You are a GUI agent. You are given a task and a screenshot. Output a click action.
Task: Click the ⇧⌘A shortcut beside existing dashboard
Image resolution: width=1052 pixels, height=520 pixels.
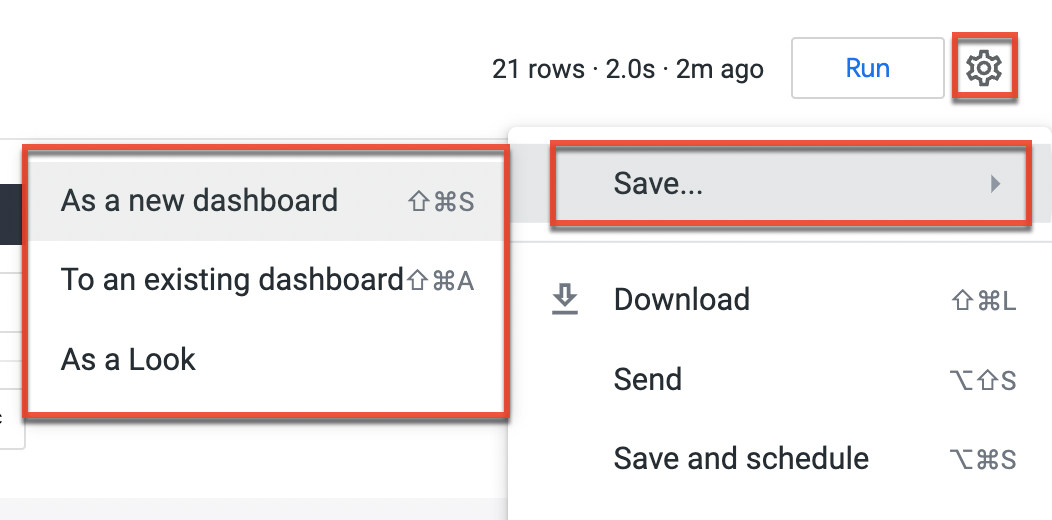coord(440,281)
